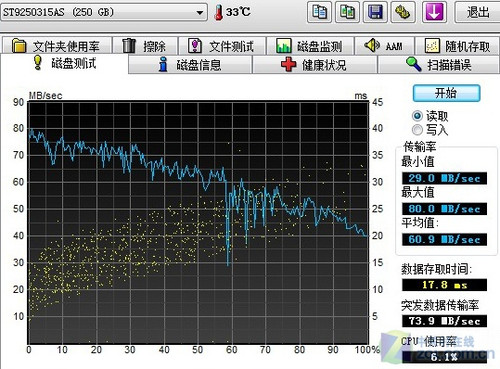Screen dimensions: 500x369
Task: Click the floppy disk save screenshot icon
Action: [375, 12]
